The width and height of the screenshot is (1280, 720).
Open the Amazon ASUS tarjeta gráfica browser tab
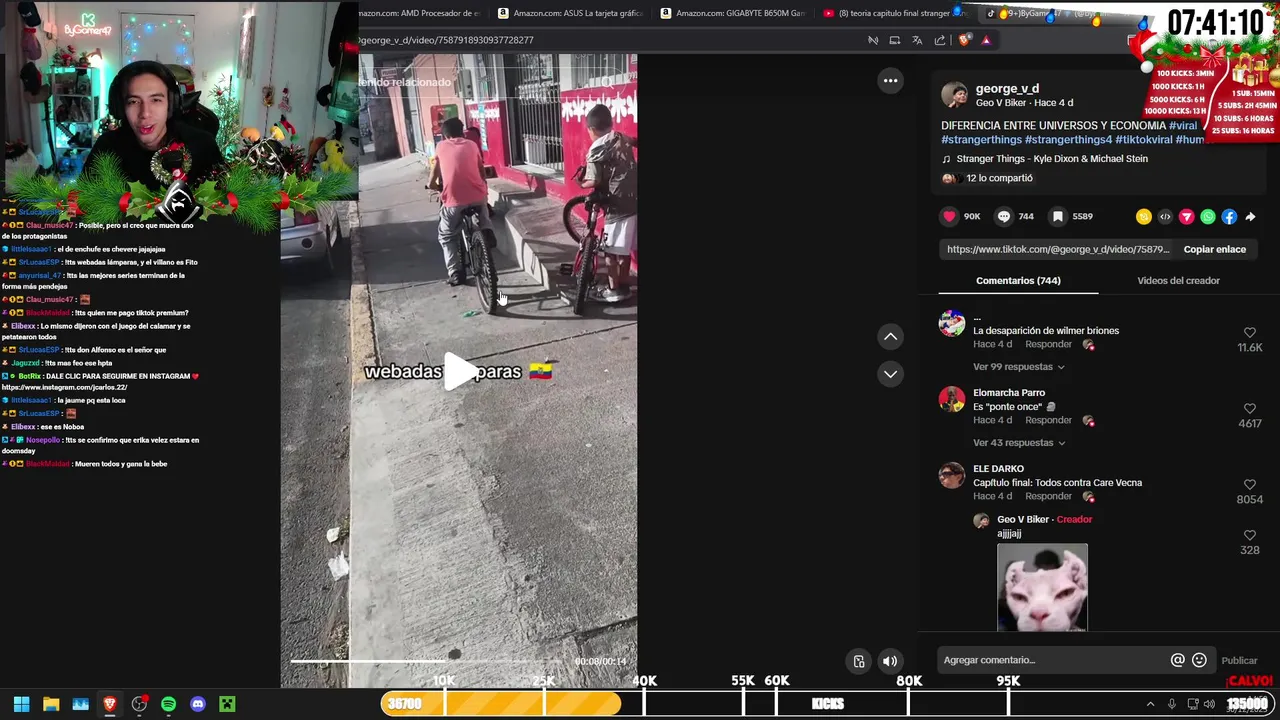(x=571, y=13)
